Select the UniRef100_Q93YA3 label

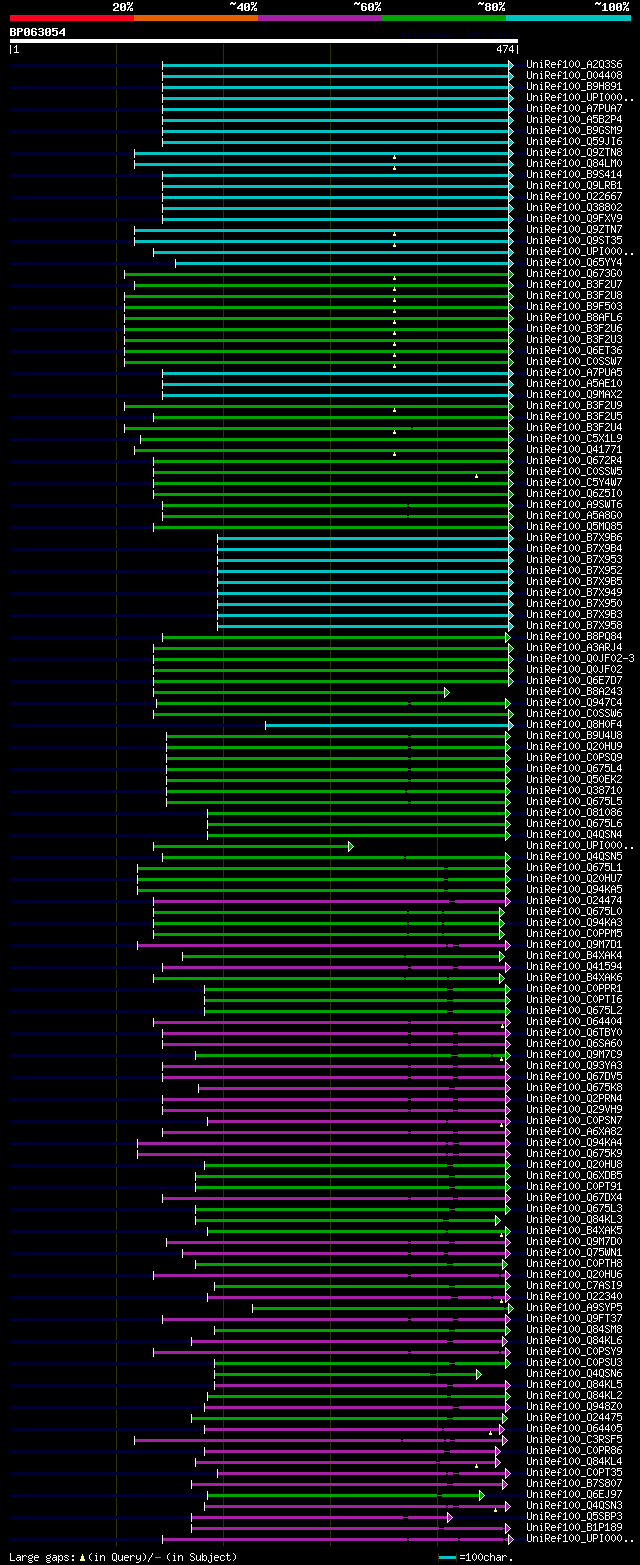click(576, 1065)
